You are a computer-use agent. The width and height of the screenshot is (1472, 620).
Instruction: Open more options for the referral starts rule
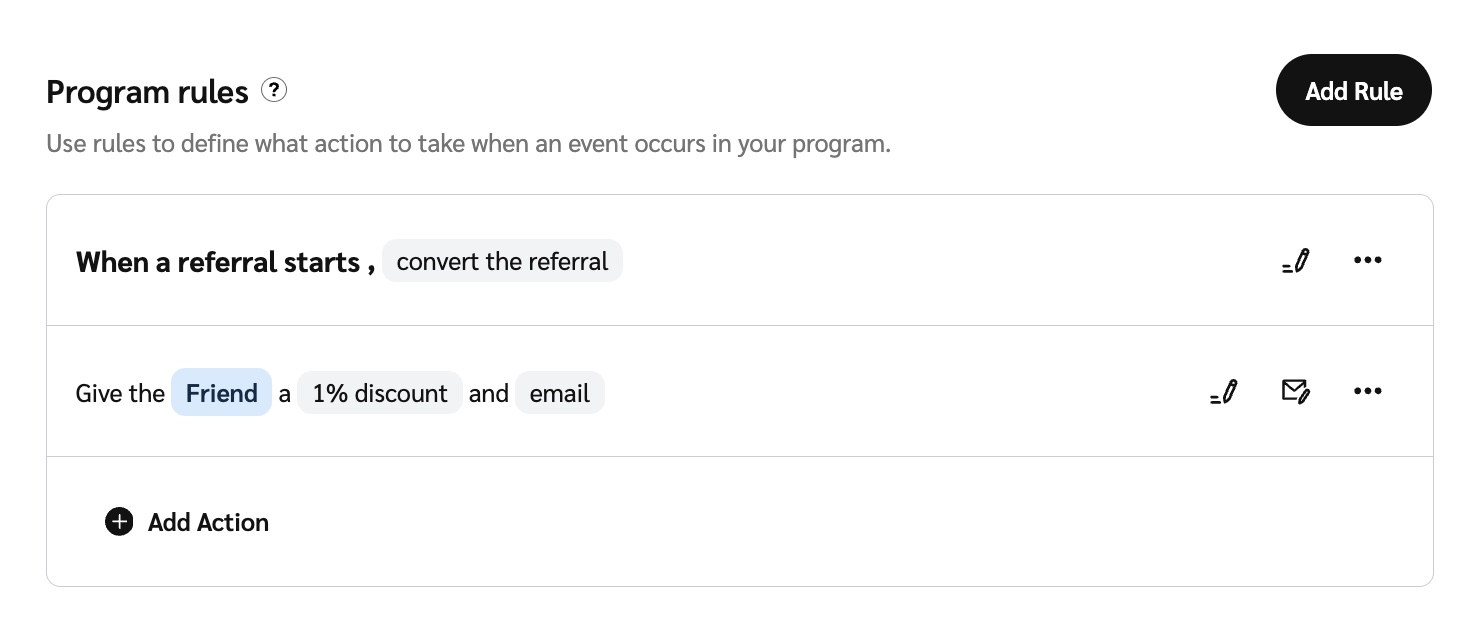point(1367,261)
